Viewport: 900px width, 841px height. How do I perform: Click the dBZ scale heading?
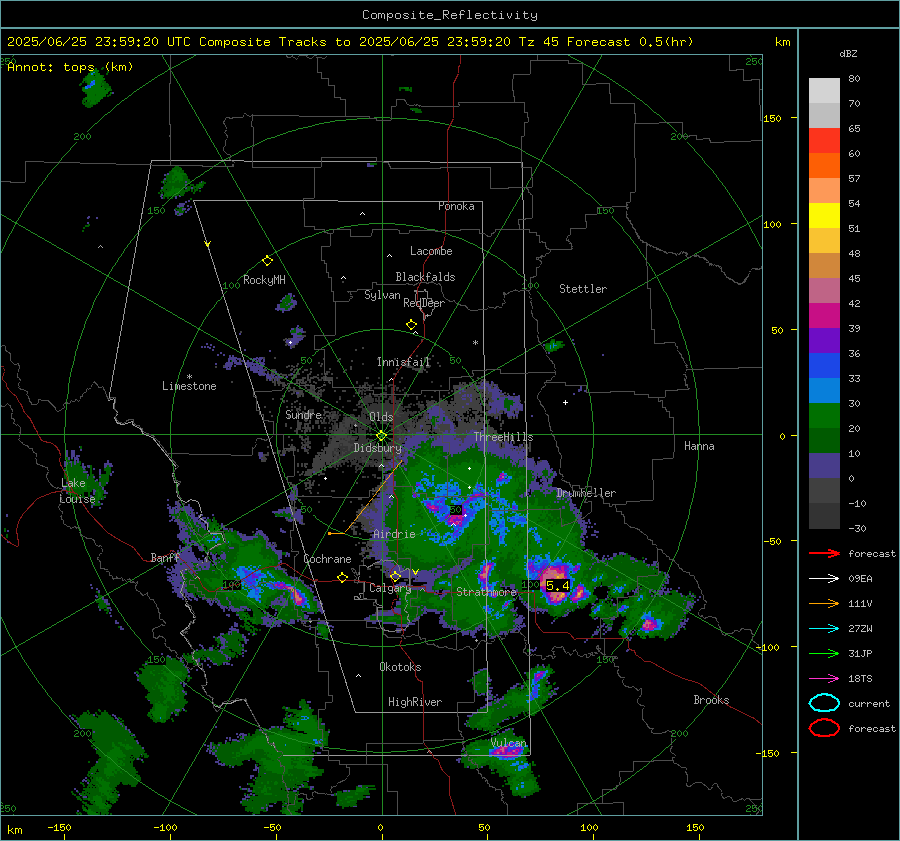848,54
